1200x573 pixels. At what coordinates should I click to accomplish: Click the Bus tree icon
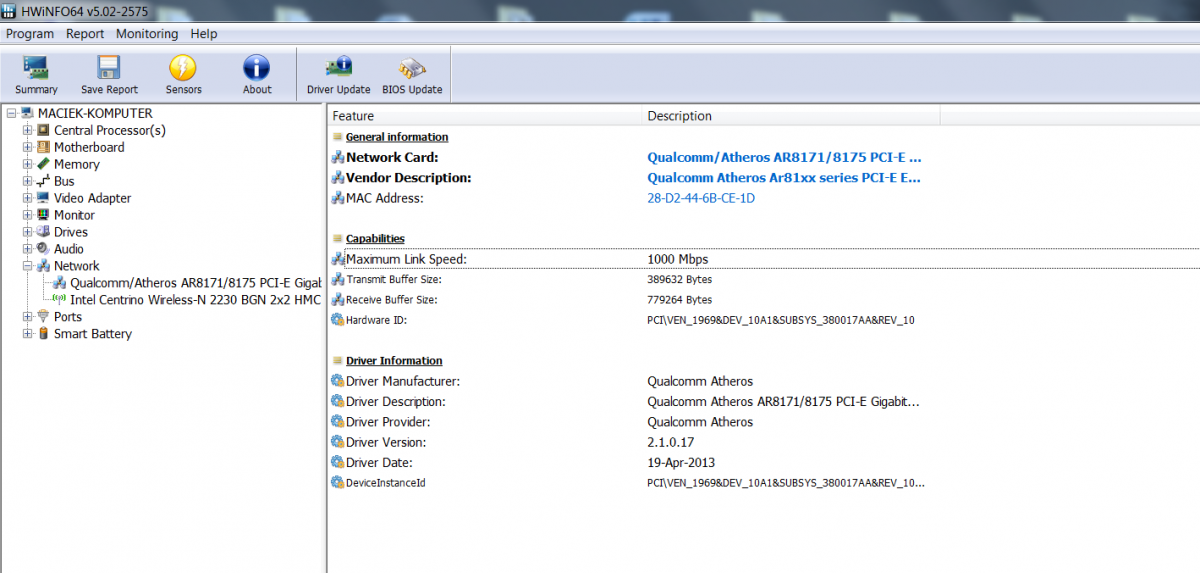point(44,181)
